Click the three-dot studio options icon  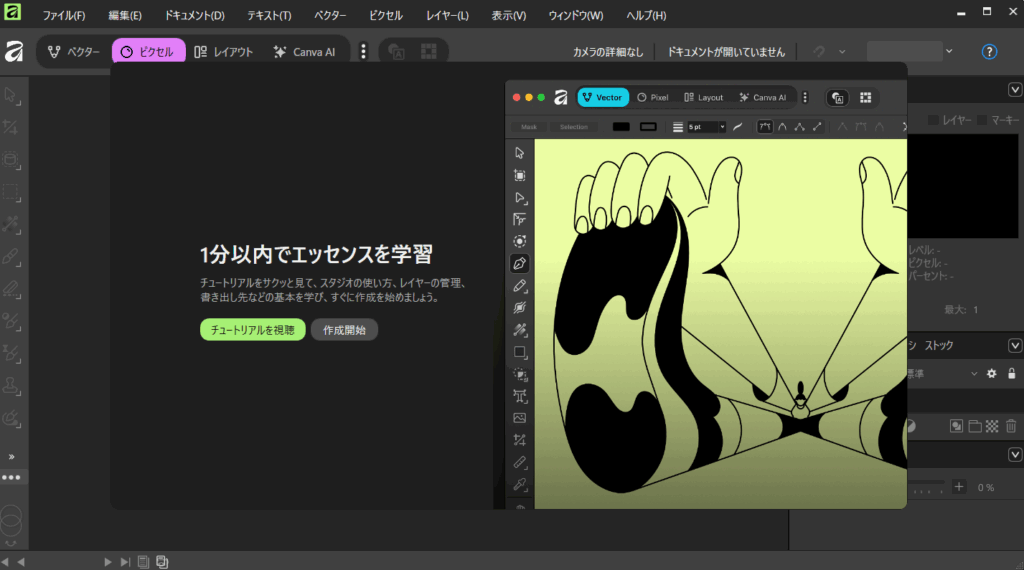(x=363, y=52)
